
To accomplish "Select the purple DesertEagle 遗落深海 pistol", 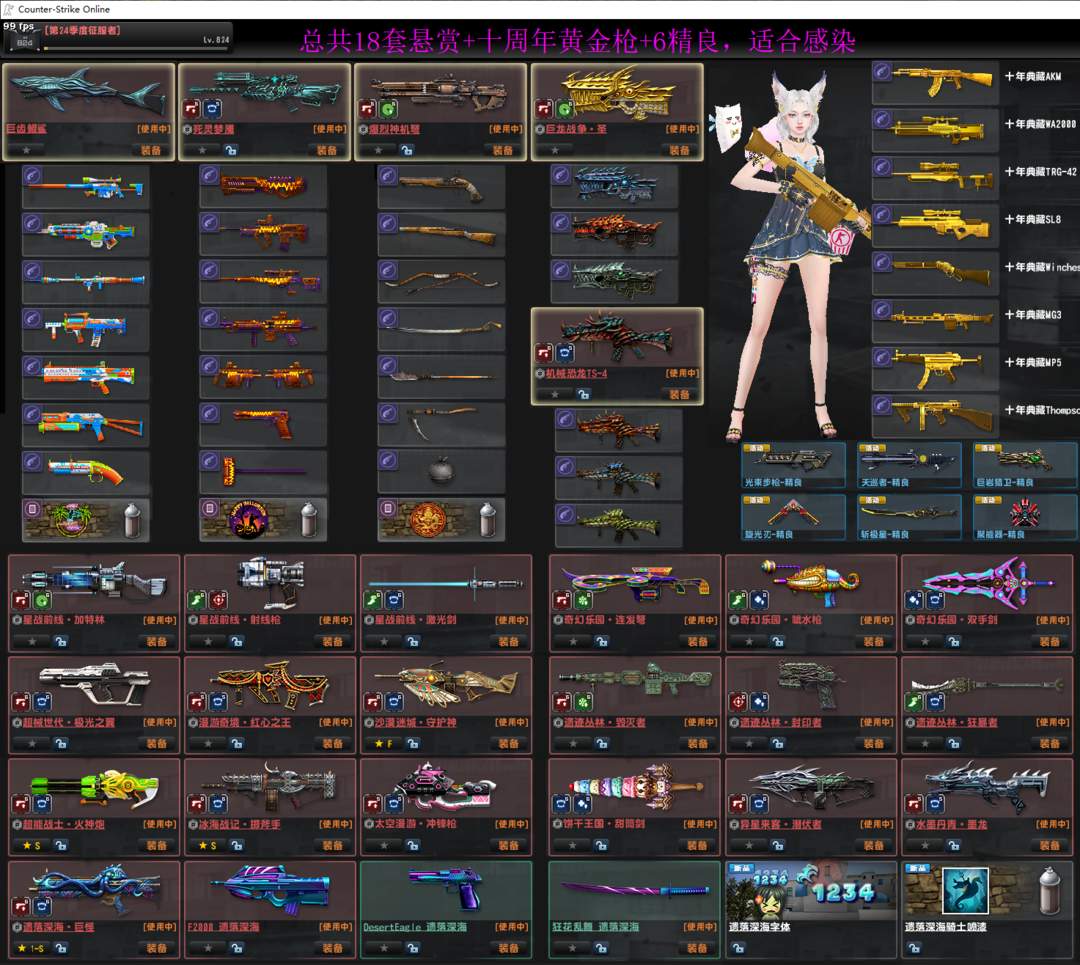I will (445, 886).
